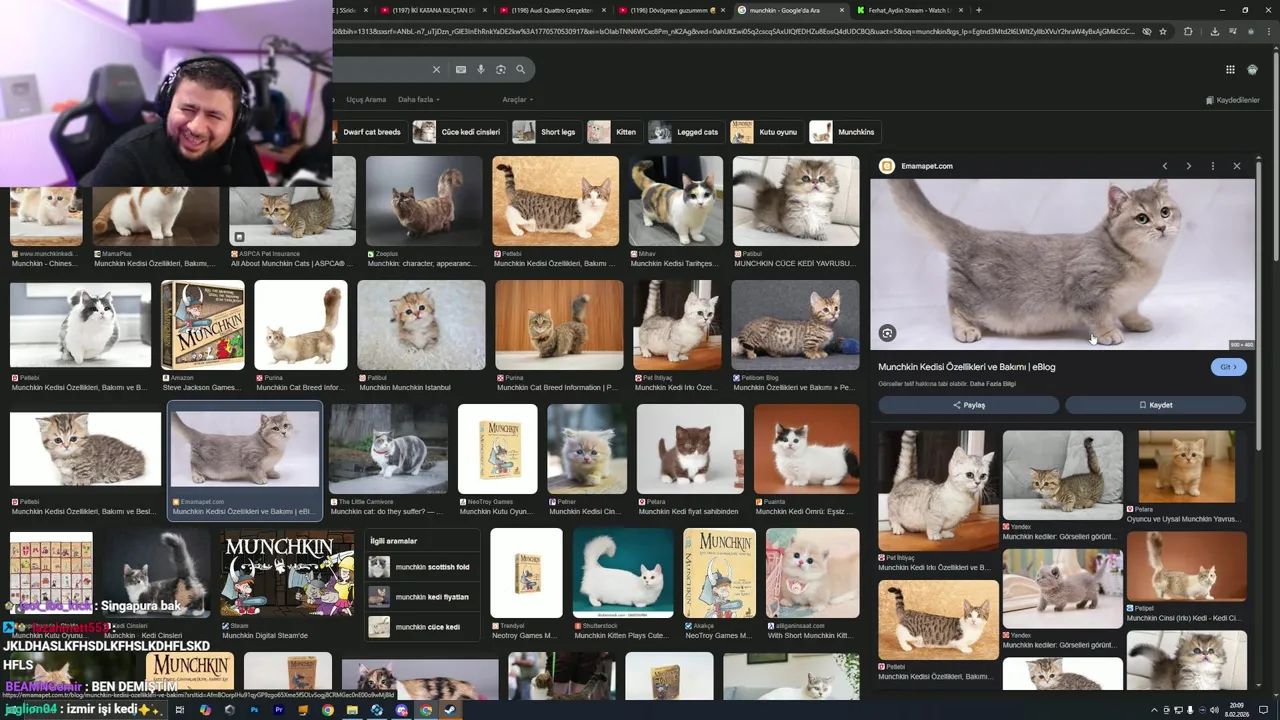Open Munchkin Kedisi Özellikleri ve Bakımı eBlog title
The width and height of the screenshot is (1280, 720).
pyautogui.click(x=967, y=367)
